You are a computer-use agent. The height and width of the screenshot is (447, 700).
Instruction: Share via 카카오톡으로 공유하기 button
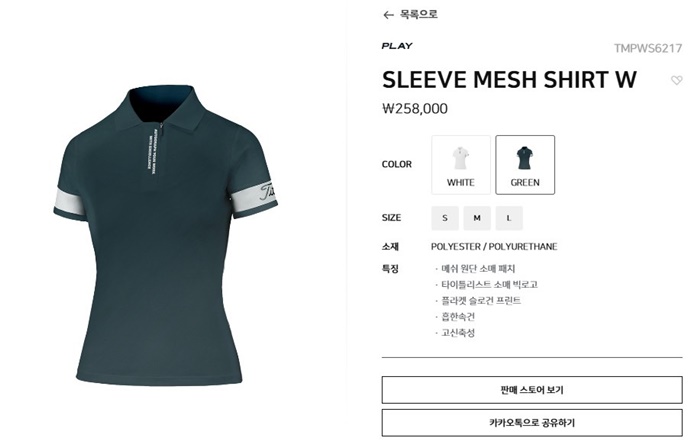(x=532, y=422)
